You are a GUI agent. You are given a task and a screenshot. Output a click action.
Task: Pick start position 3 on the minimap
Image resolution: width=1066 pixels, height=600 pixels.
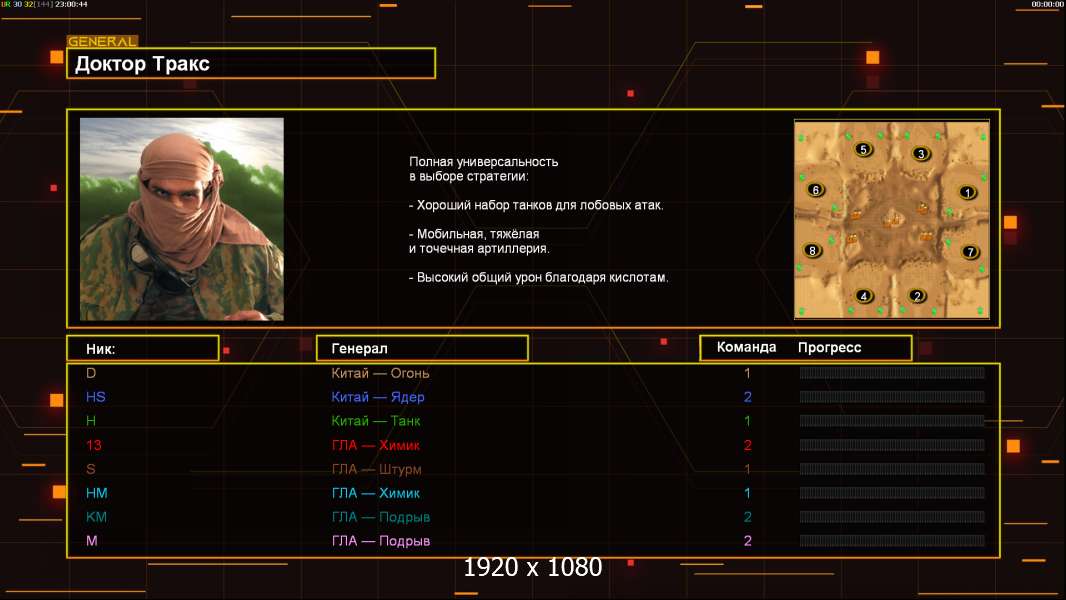[921, 154]
